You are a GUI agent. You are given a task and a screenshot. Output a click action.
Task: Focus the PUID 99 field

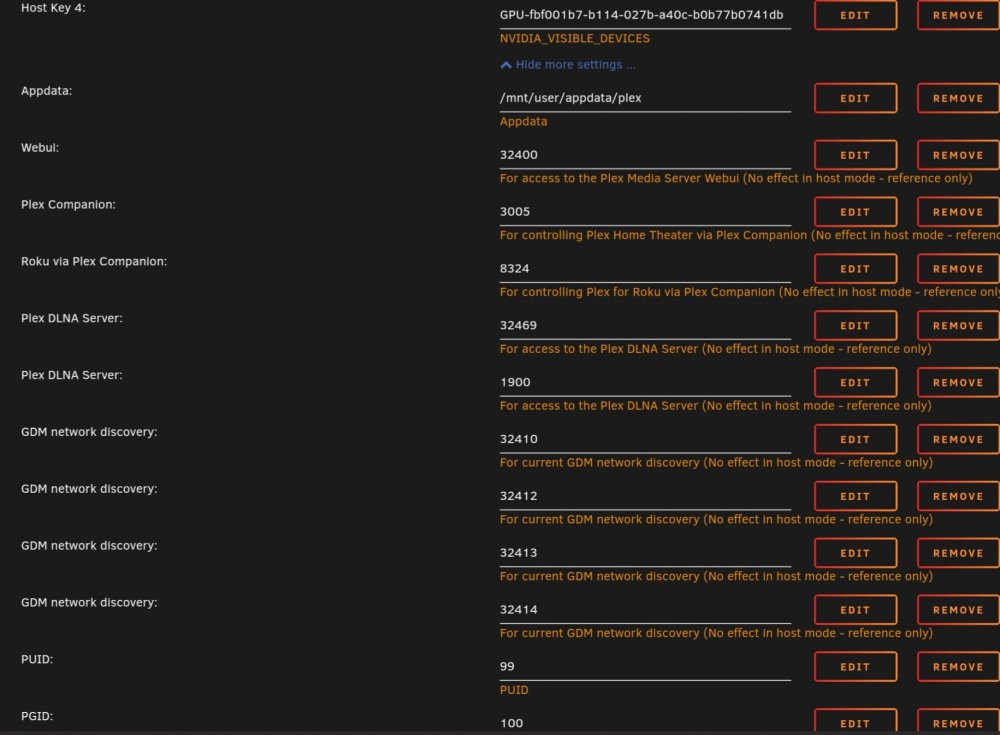tap(645, 666)
